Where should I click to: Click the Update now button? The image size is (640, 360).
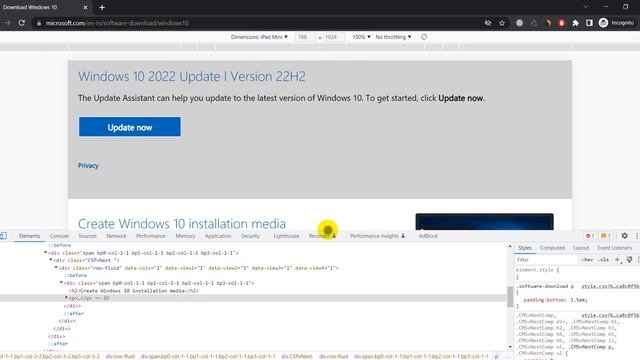(130, 127)
